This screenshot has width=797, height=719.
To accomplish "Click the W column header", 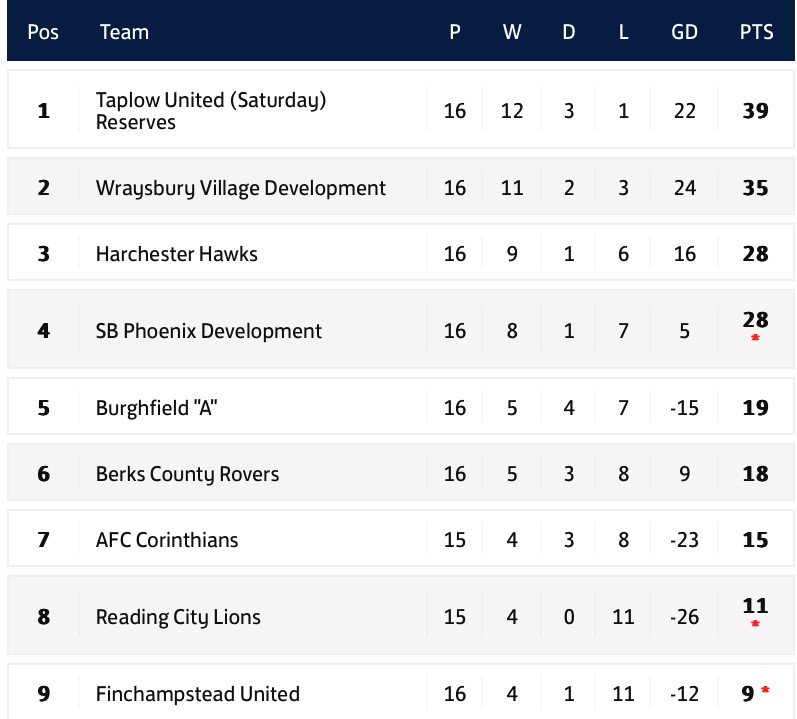I will click(512, 32).
